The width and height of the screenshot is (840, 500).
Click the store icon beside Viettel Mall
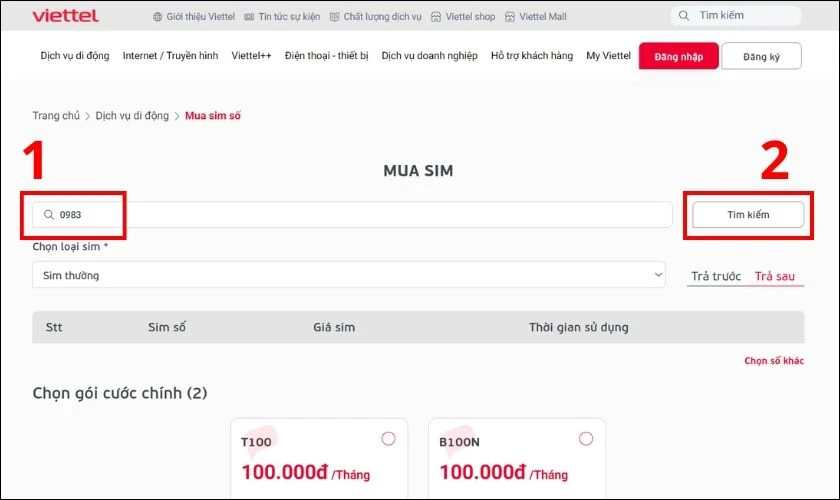[510, 17]
